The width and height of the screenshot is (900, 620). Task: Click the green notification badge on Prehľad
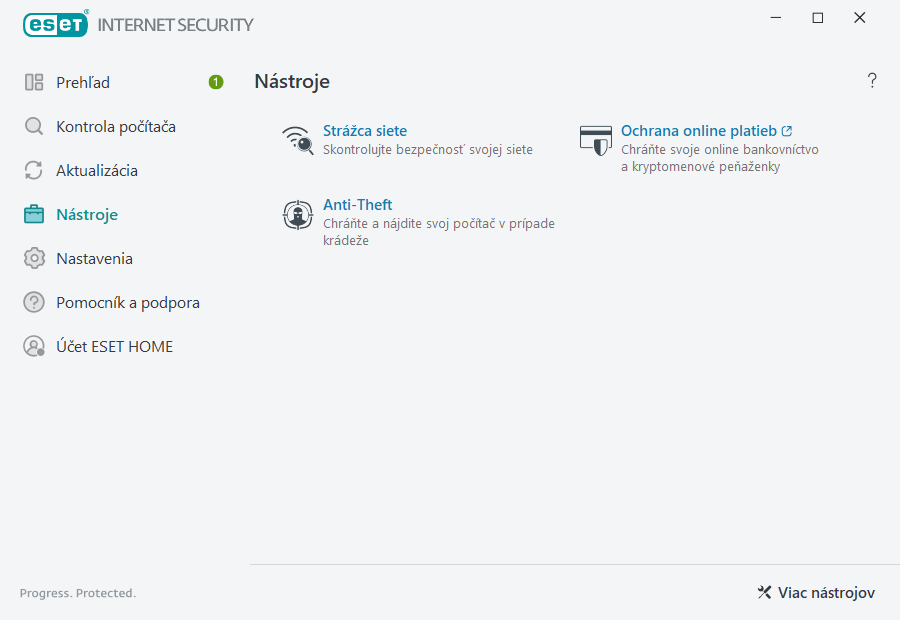[215, 82]
